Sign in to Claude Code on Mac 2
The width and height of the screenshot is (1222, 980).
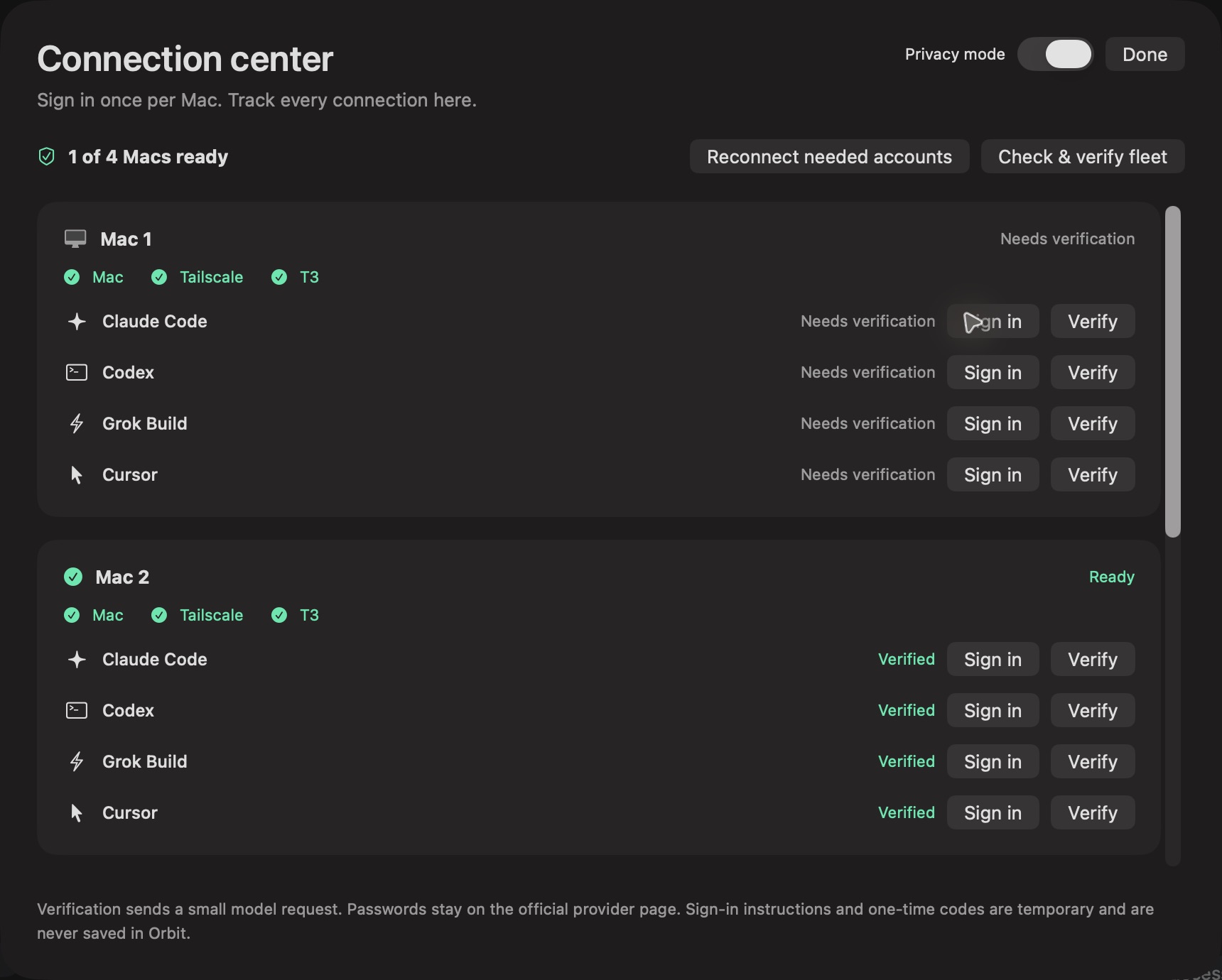coord(993,659)
